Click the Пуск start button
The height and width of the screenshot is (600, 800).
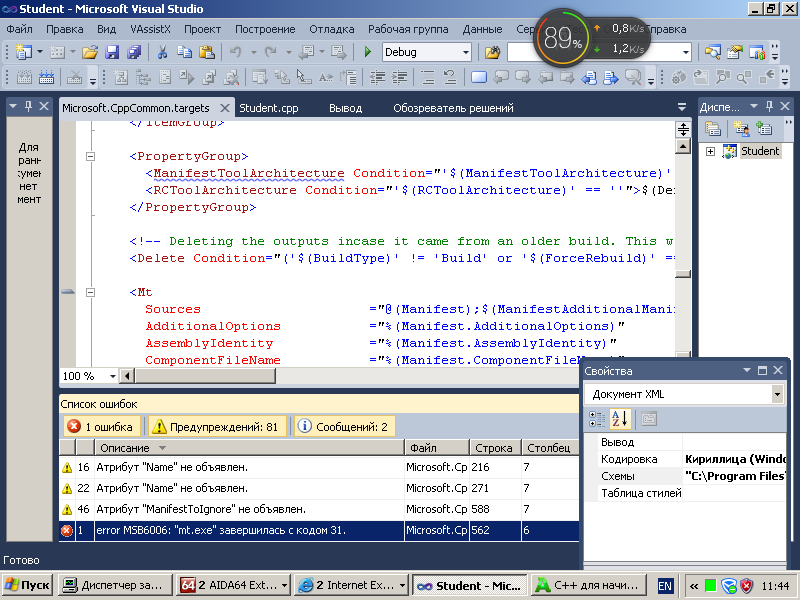pos(27,585)
